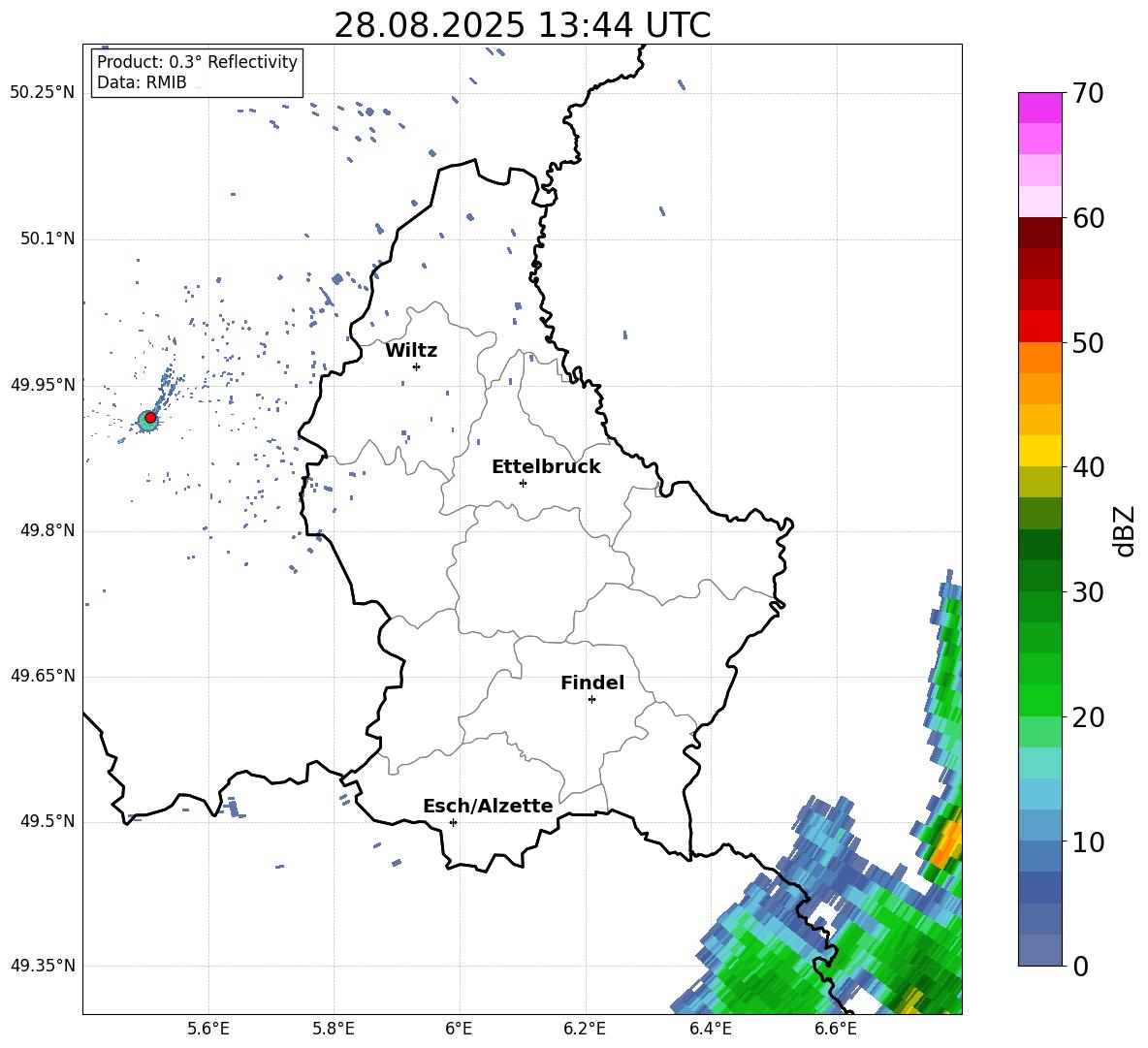The height and width of the screenshot is (1048, 1148).
Task: Click the Data: RMIB text
Action: [142, 82]
